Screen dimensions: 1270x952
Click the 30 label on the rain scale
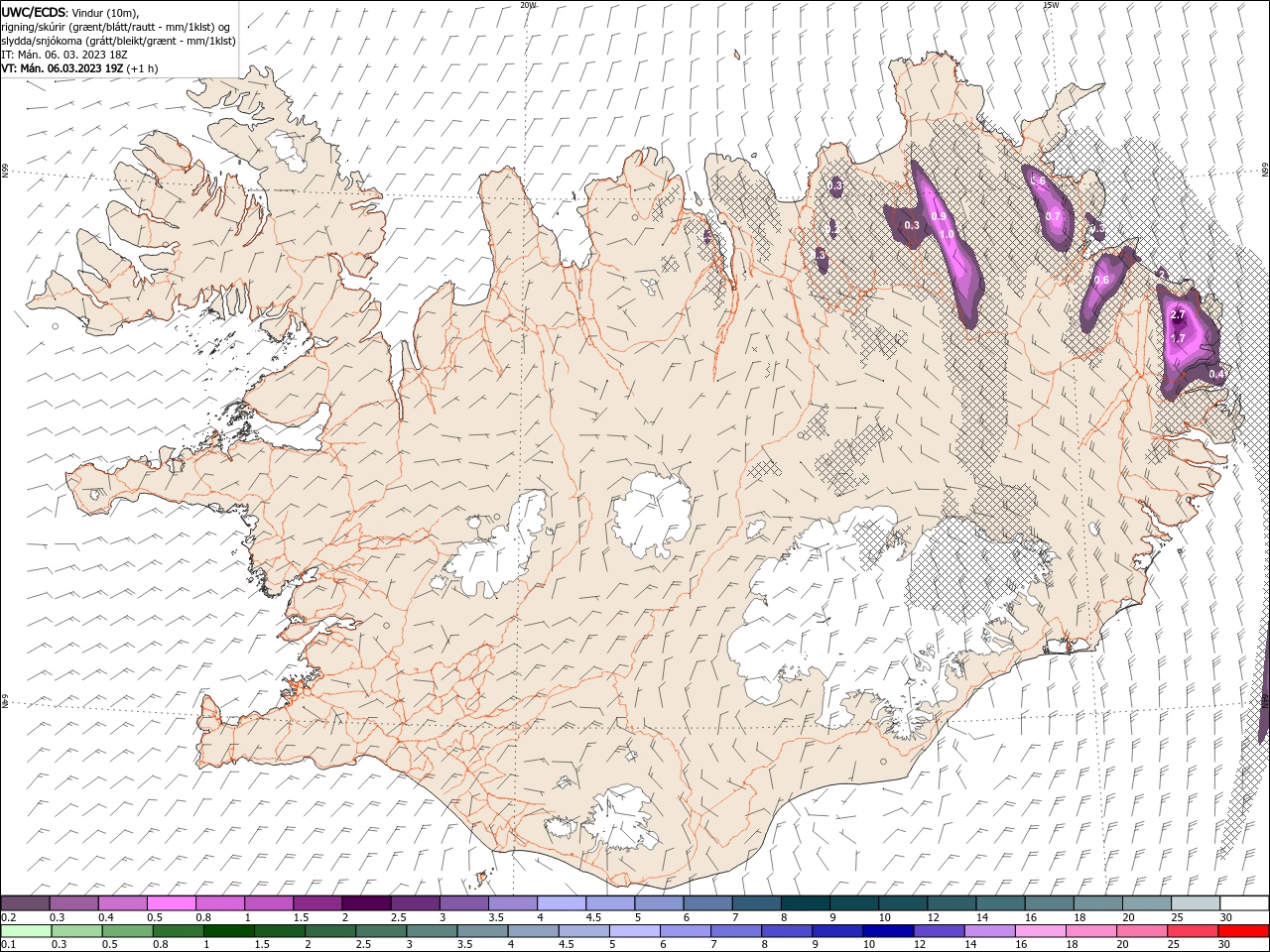tap(1226, 945)
